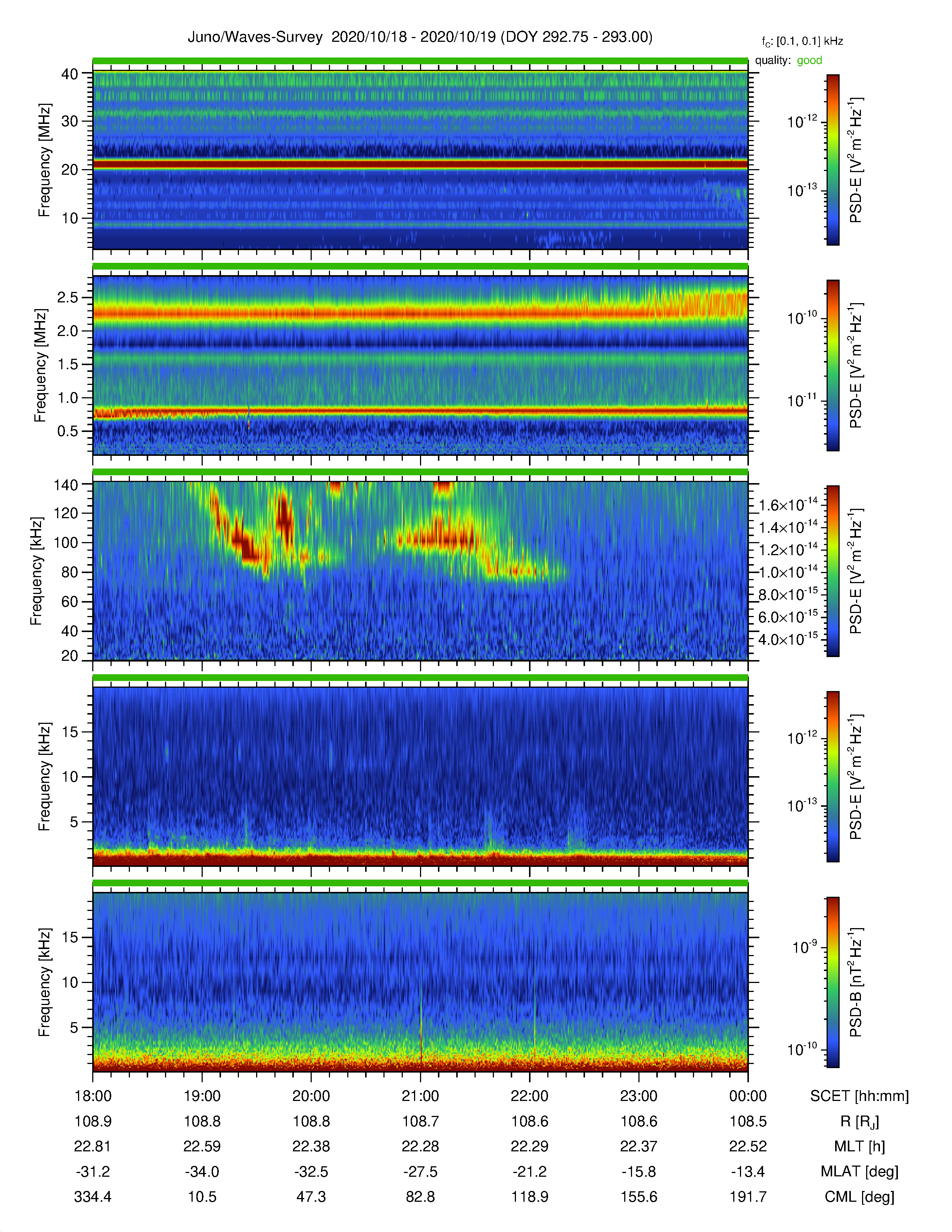Click the orange emission band near 2.25 MHz
Screen dimensions: 952x1232
coord(420,312)
